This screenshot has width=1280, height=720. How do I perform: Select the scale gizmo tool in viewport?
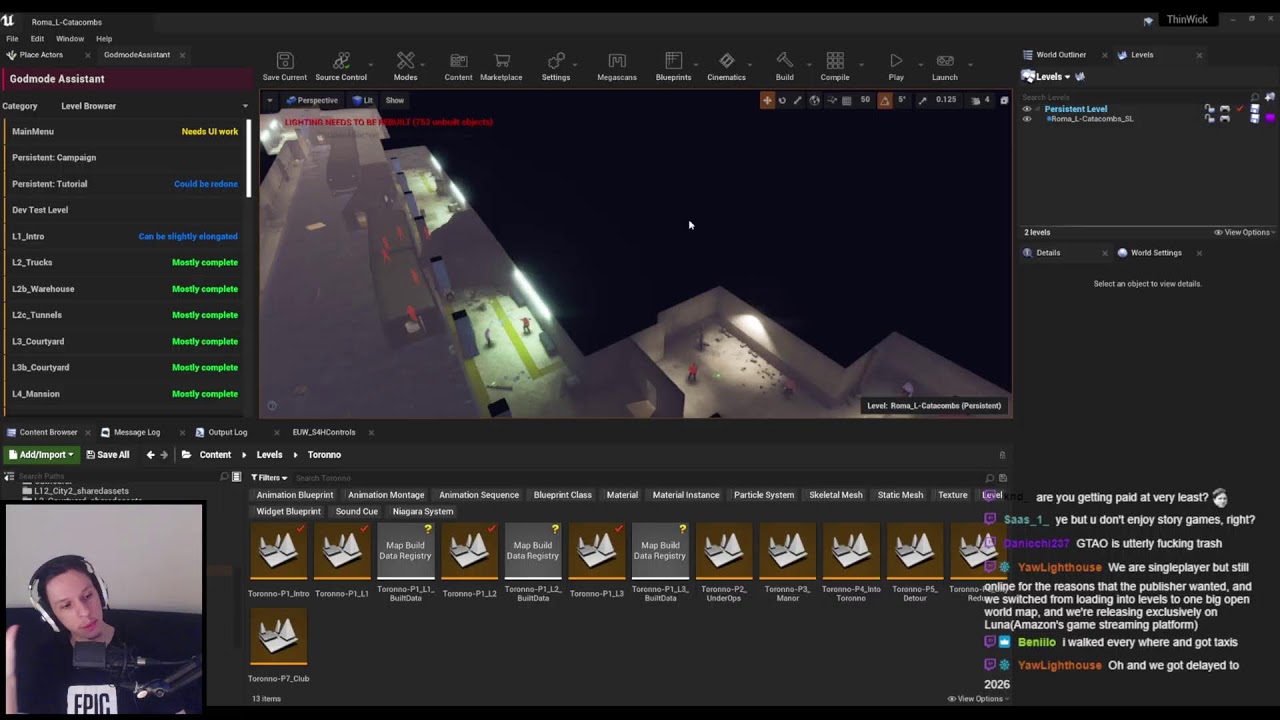tap(797, 100)
